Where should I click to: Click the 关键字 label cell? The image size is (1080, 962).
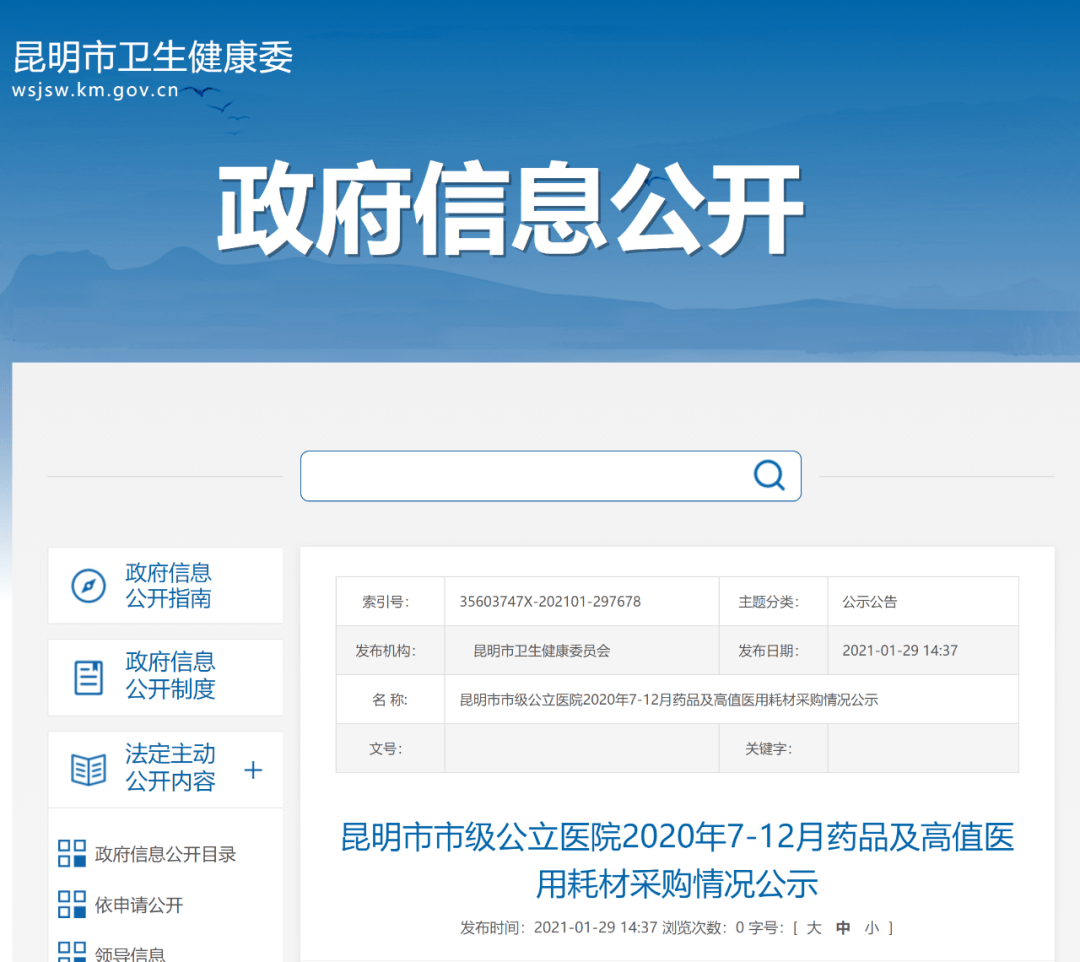pyautogui.click(x=773, y=749)
